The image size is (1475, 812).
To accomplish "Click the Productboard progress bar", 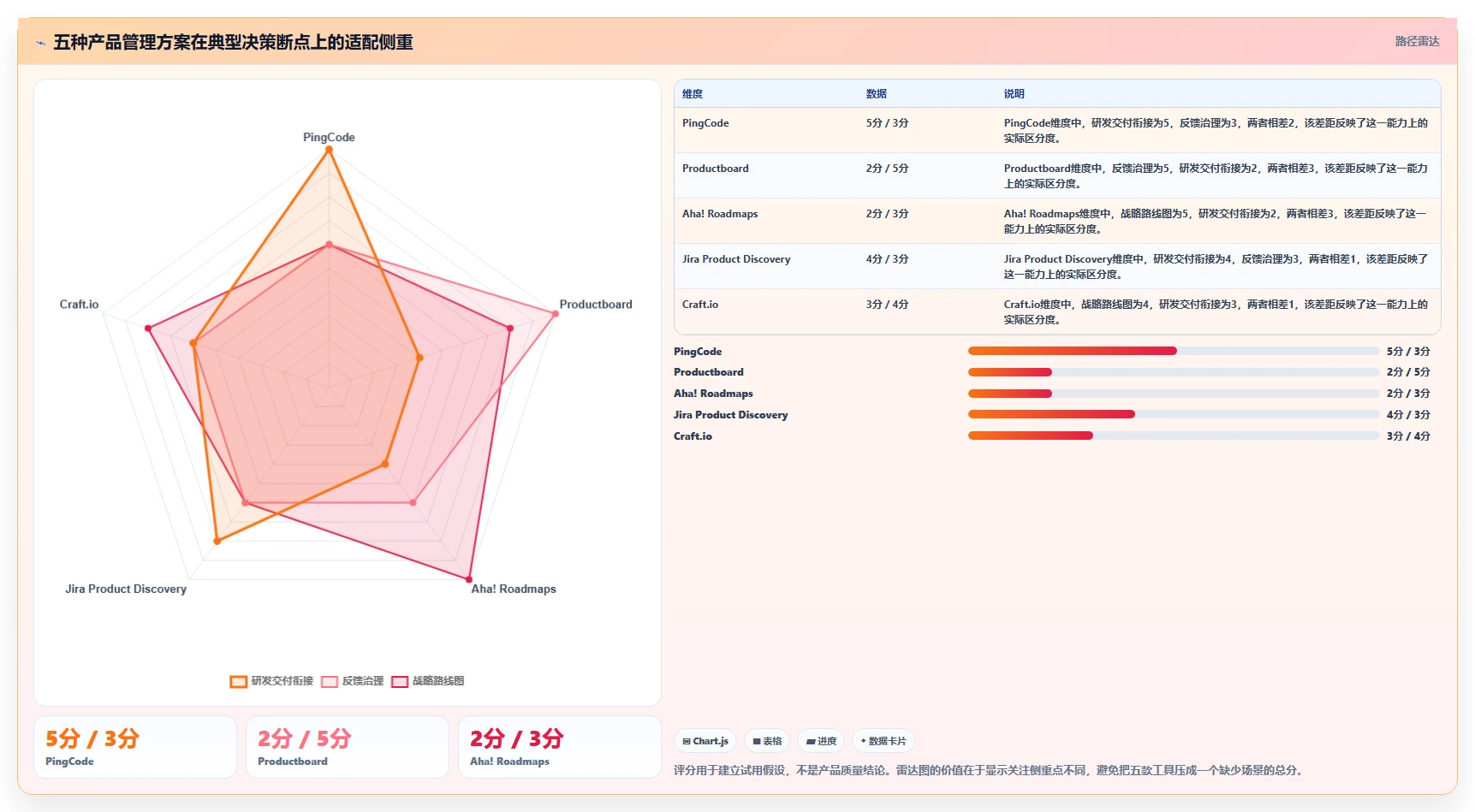I will 1174,372.
